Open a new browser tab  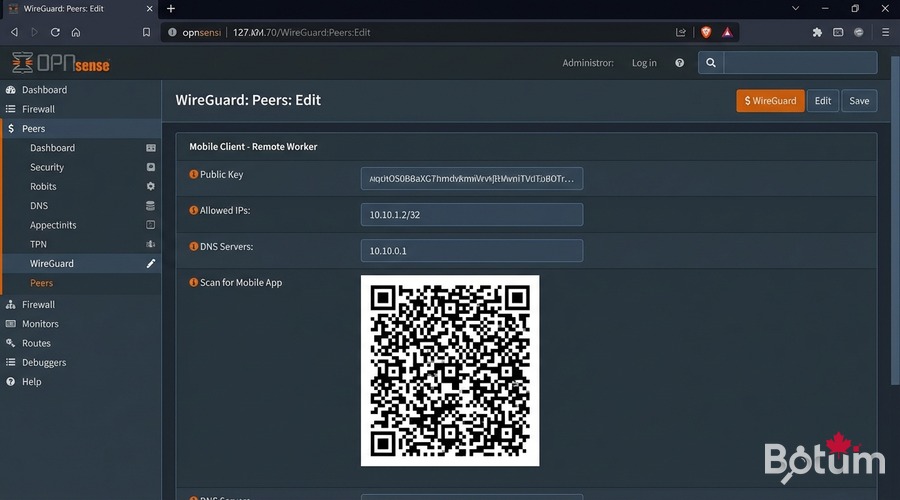170,9
